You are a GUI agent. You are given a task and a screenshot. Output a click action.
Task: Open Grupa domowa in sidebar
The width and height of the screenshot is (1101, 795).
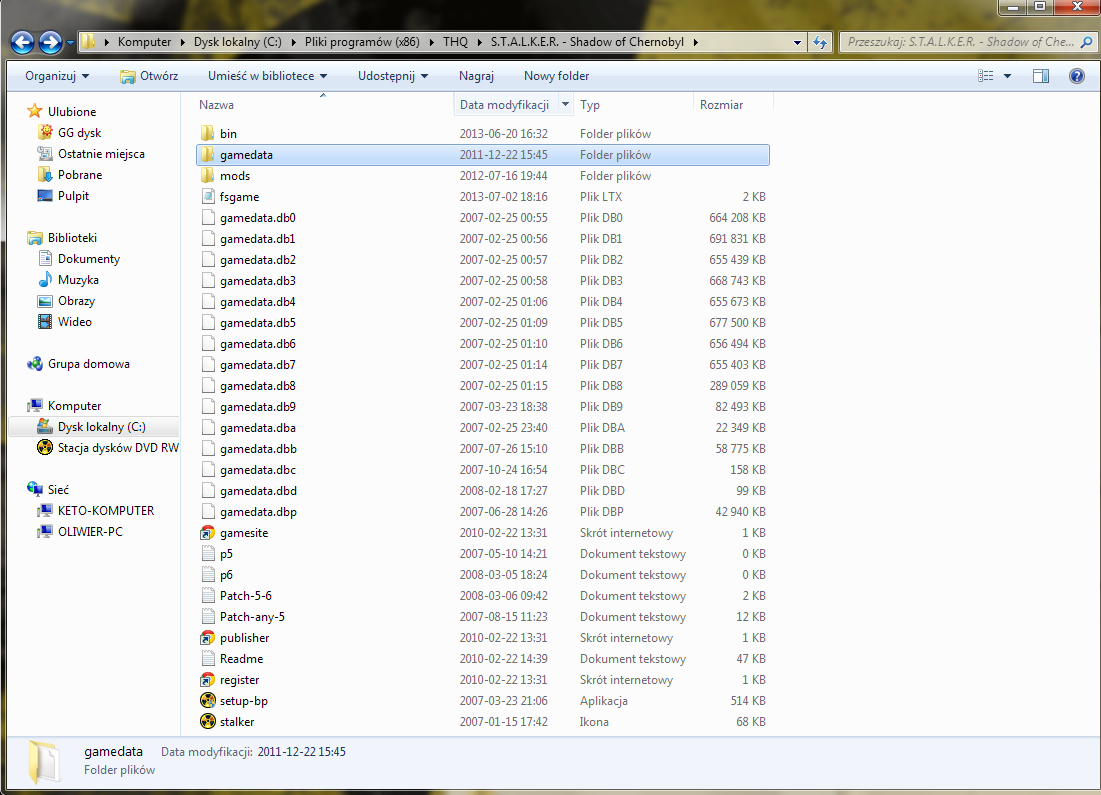pos(88,364)
